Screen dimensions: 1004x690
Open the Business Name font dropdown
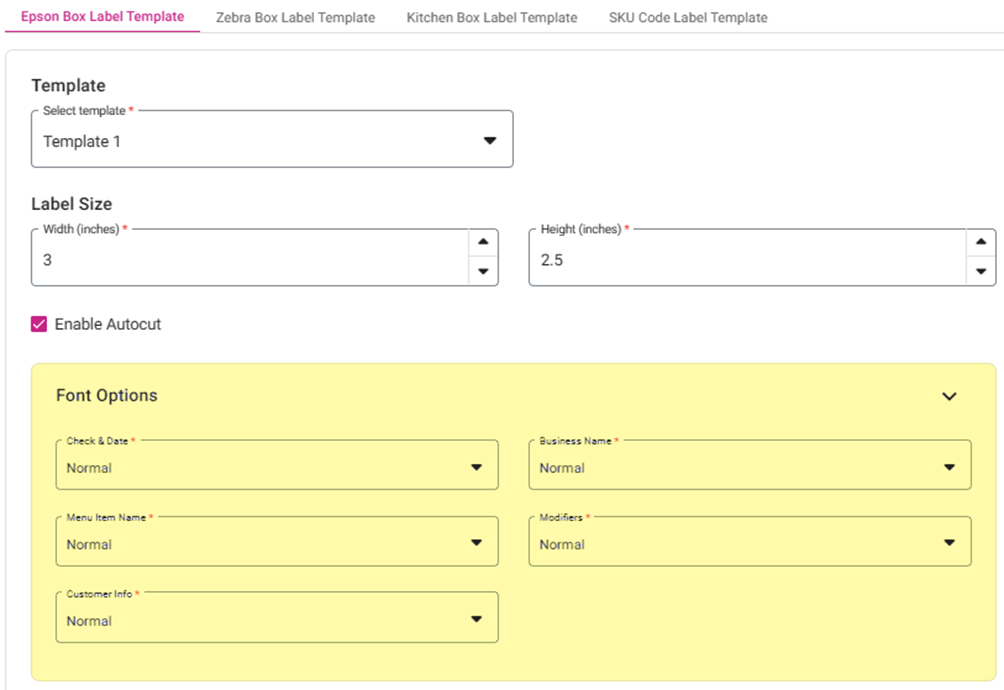tap(749, 468)
